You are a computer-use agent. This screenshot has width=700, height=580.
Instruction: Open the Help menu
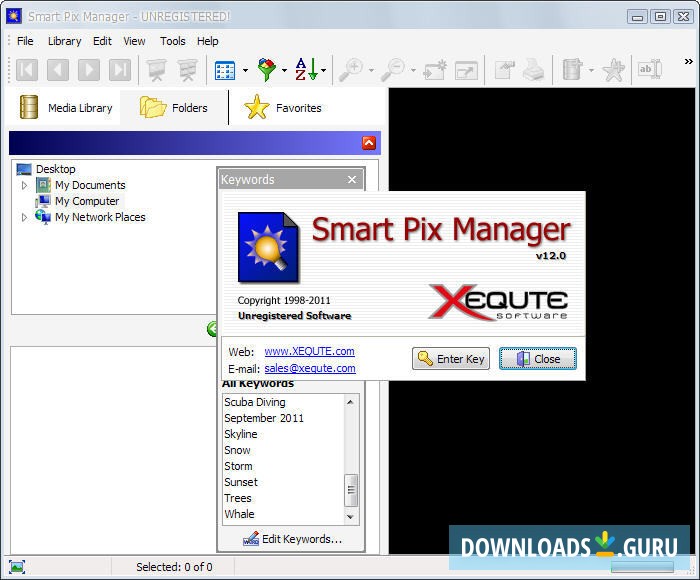tap(208, 41)
